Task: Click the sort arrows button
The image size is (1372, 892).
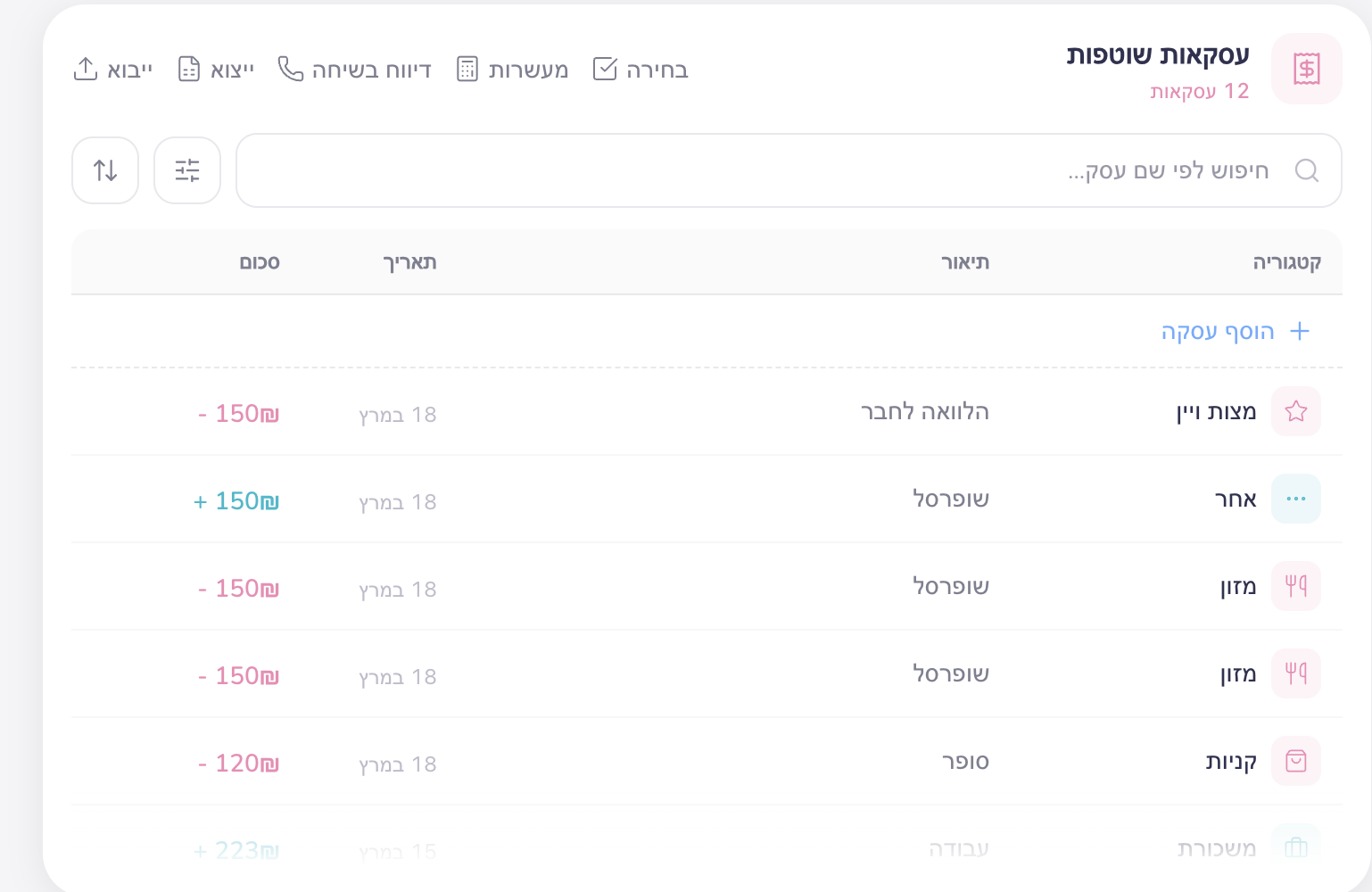Action: tap(105, 170)
